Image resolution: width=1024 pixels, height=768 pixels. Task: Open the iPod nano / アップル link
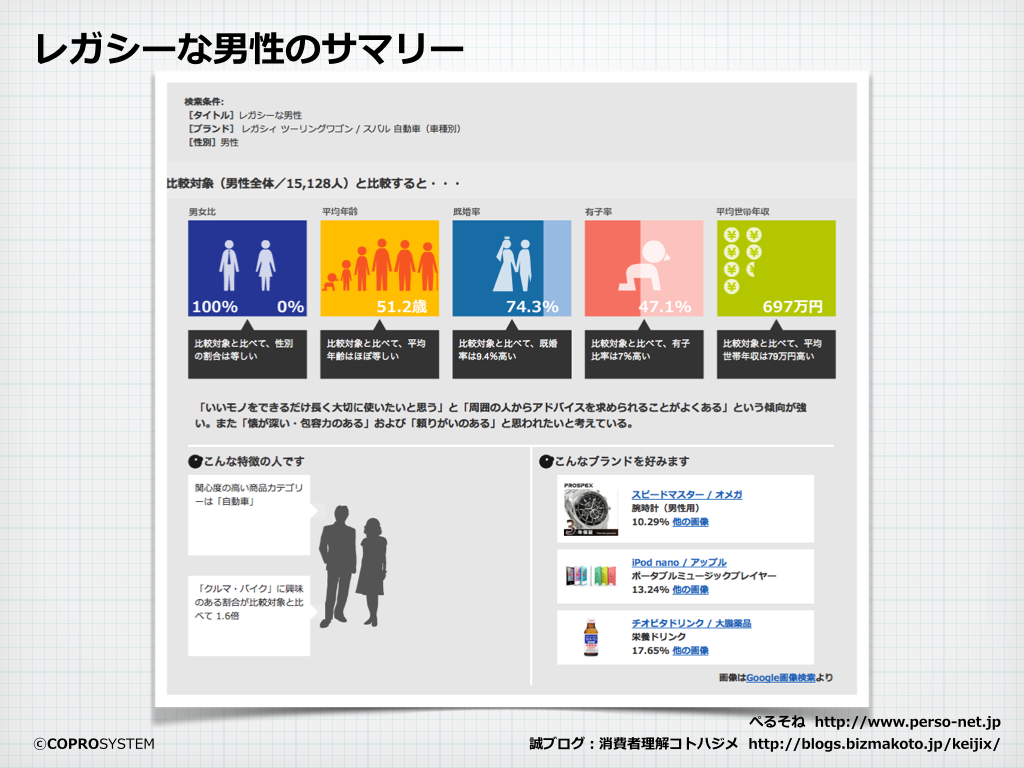[x=679, y=563]
